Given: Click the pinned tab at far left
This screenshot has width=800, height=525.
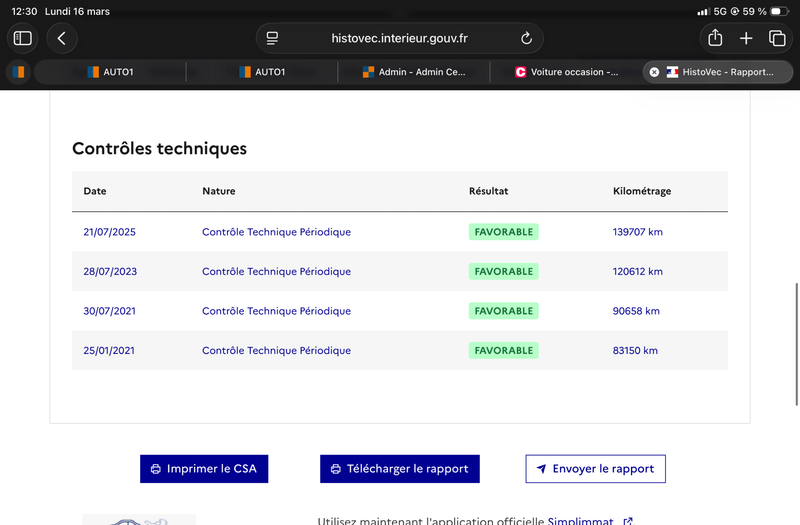Looking at the screenshot, I should (18, 72).
